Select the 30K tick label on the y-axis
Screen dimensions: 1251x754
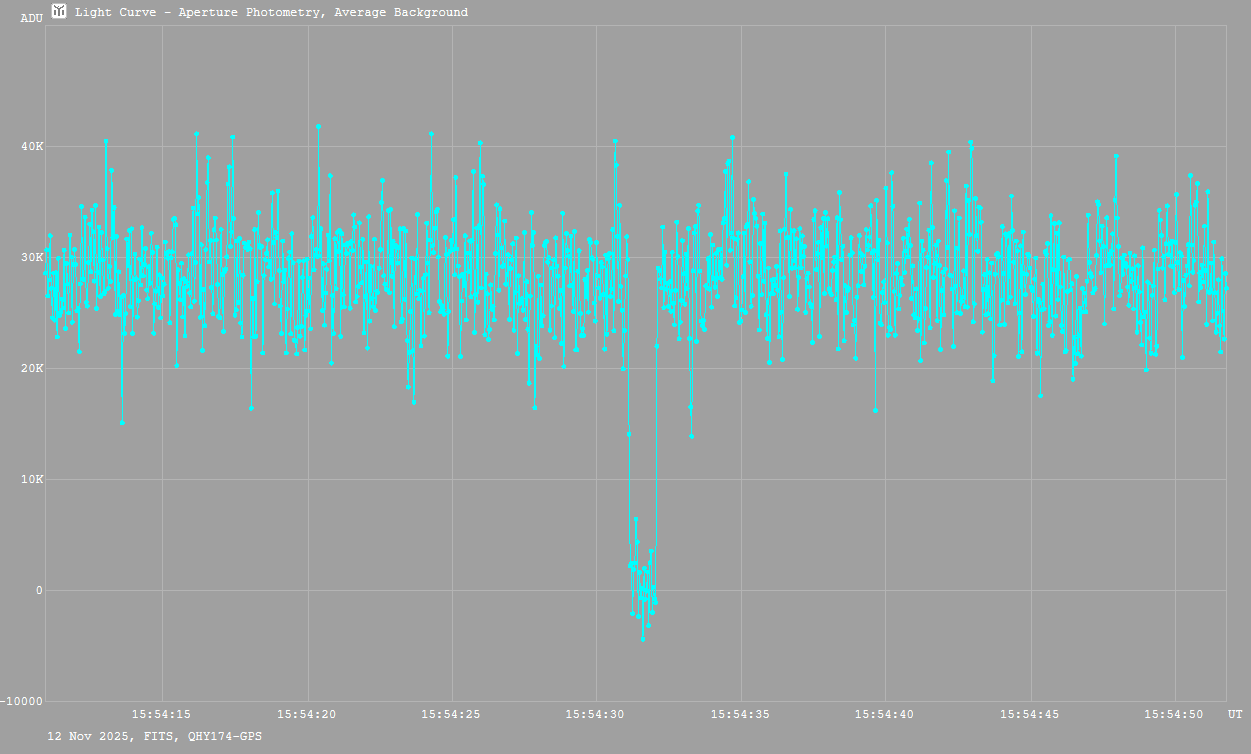click(x=33, y=258)
